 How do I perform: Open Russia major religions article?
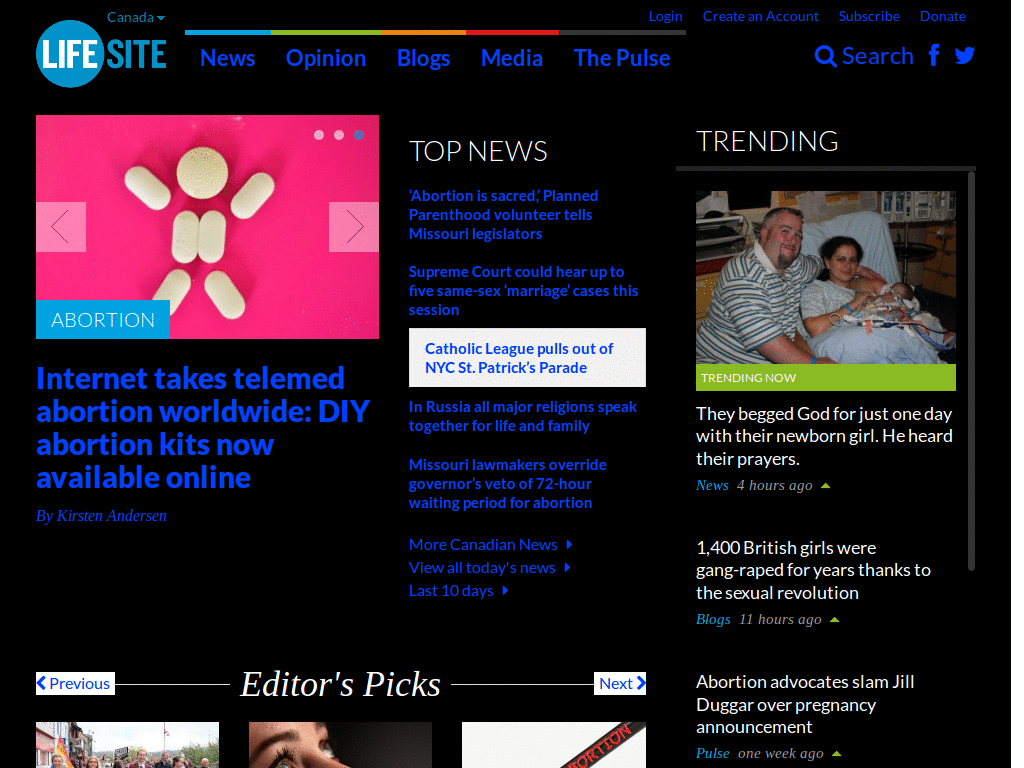[522, 416]
